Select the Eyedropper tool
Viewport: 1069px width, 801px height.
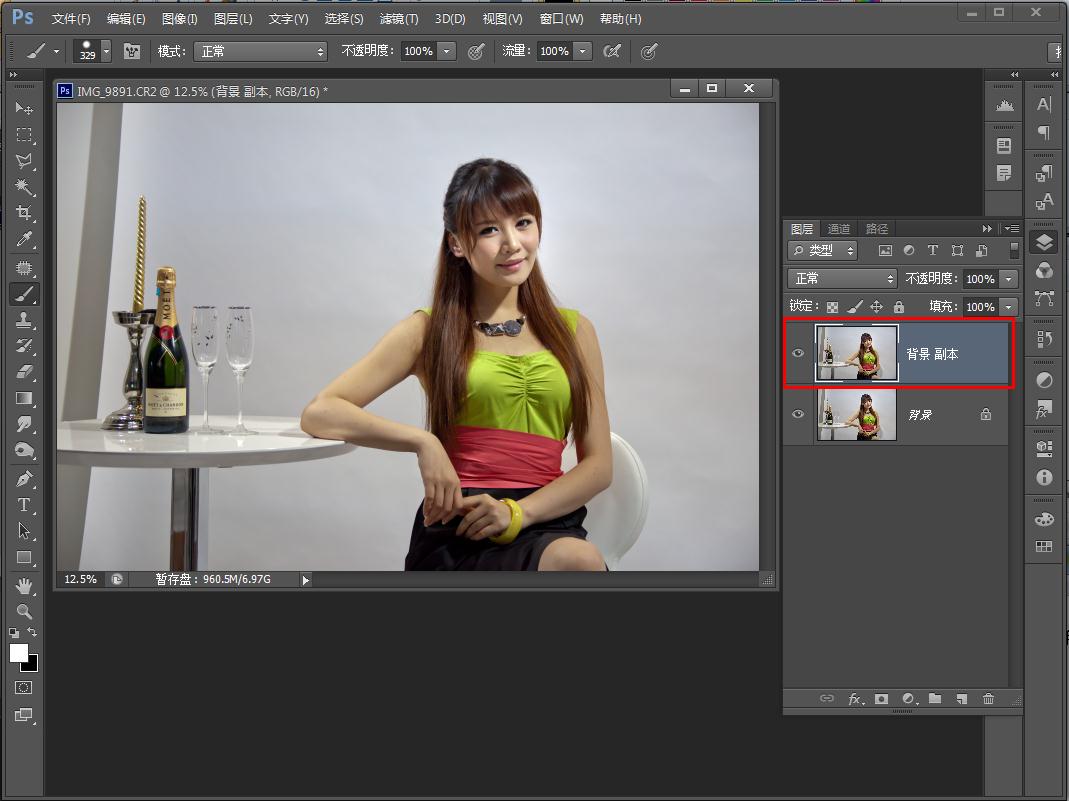coord(24,239)
